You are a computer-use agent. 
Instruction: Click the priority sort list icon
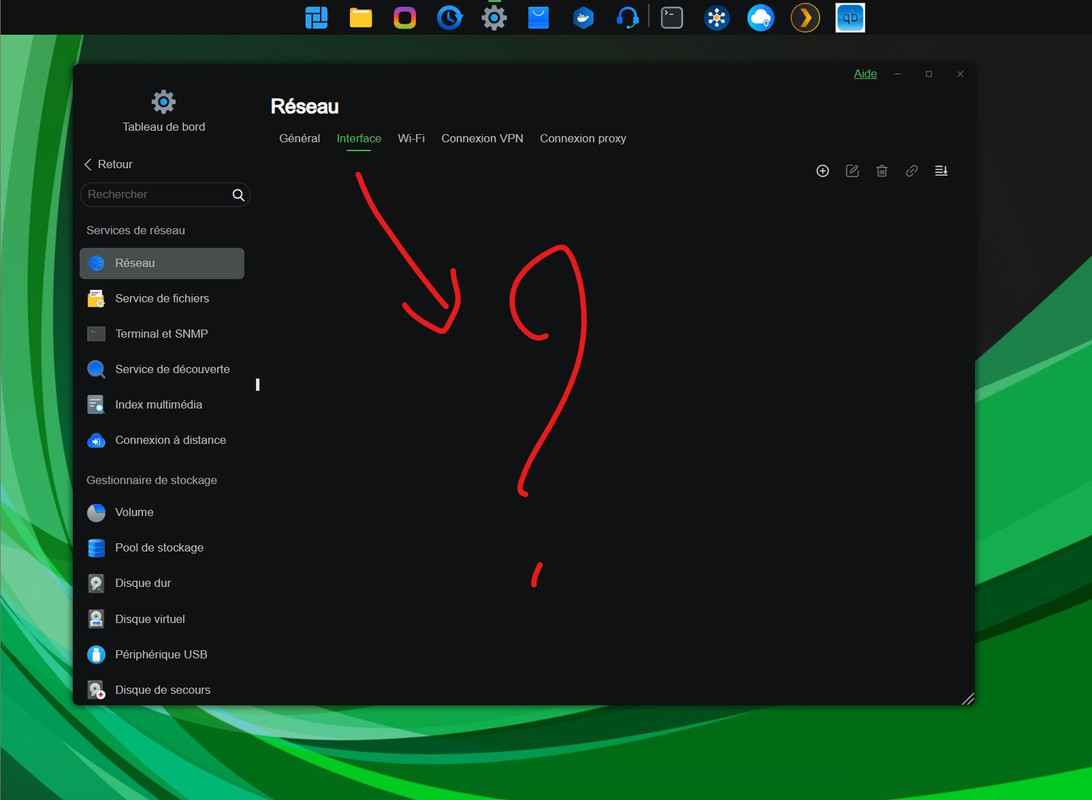(x=941, y=171)
